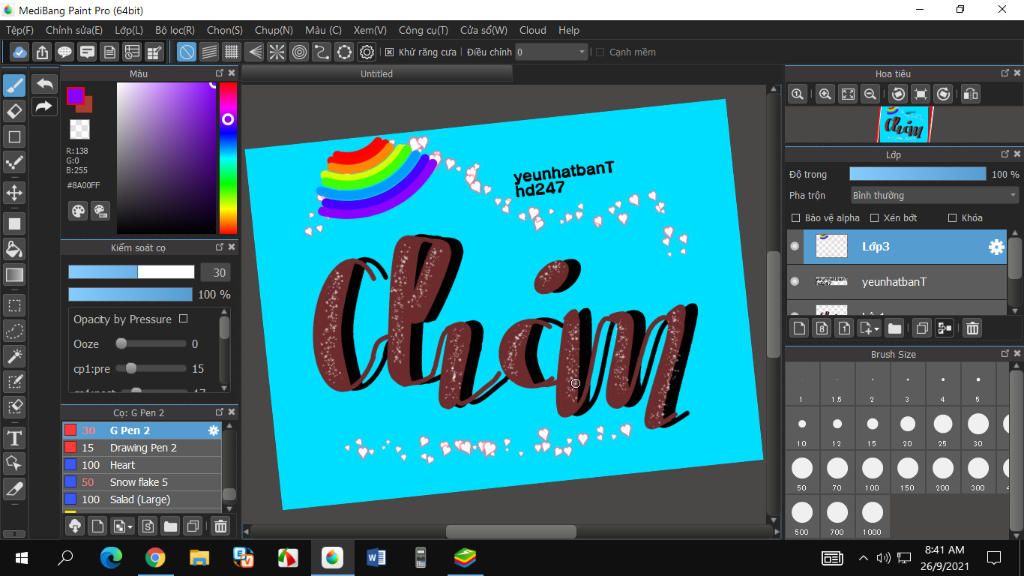Enable parallel snap lines
Image resolution: width=1024 pixels, height=576 pixels.
click(x=209, y=52)
